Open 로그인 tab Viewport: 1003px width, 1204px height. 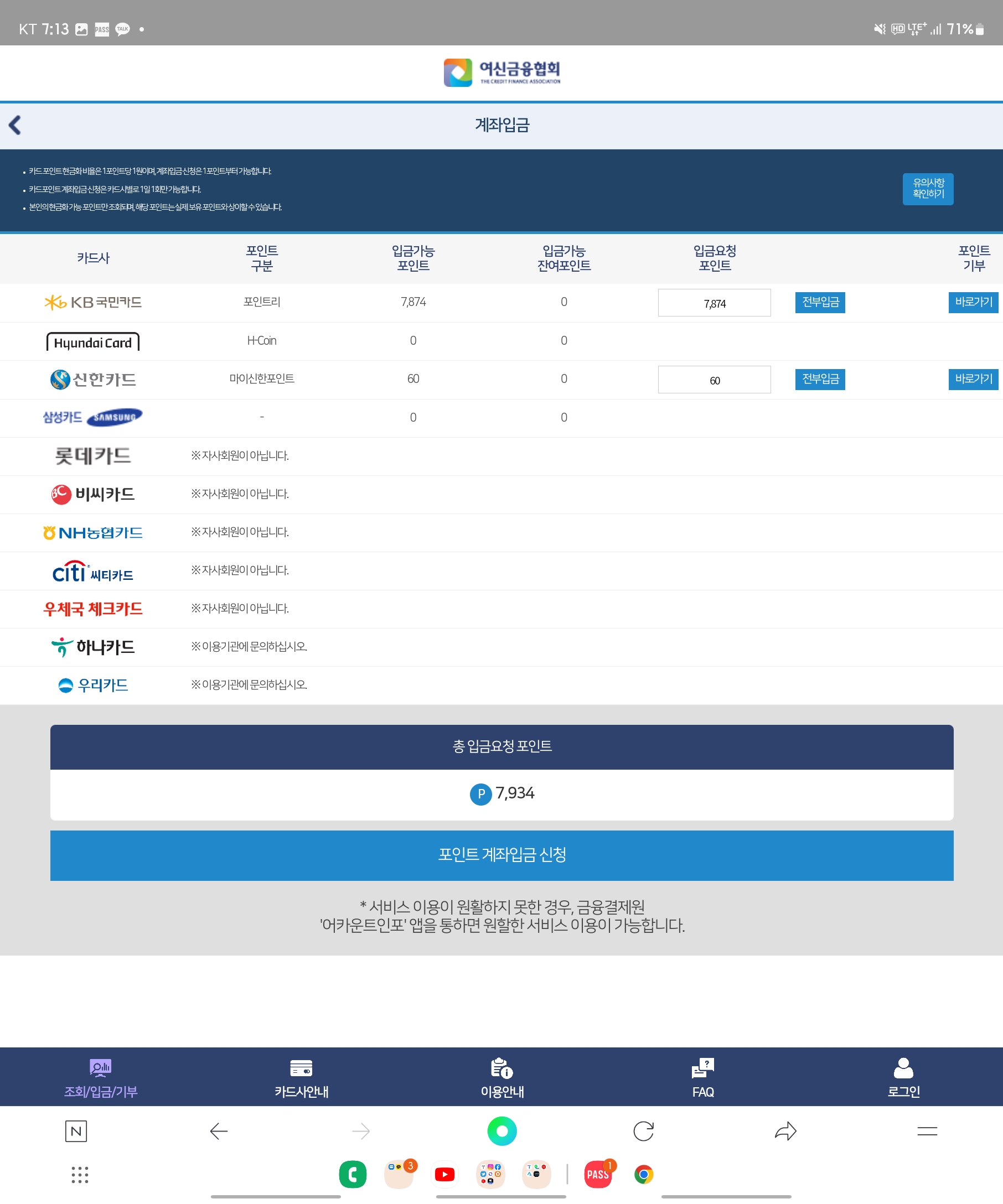click(x=903, y=1078)
